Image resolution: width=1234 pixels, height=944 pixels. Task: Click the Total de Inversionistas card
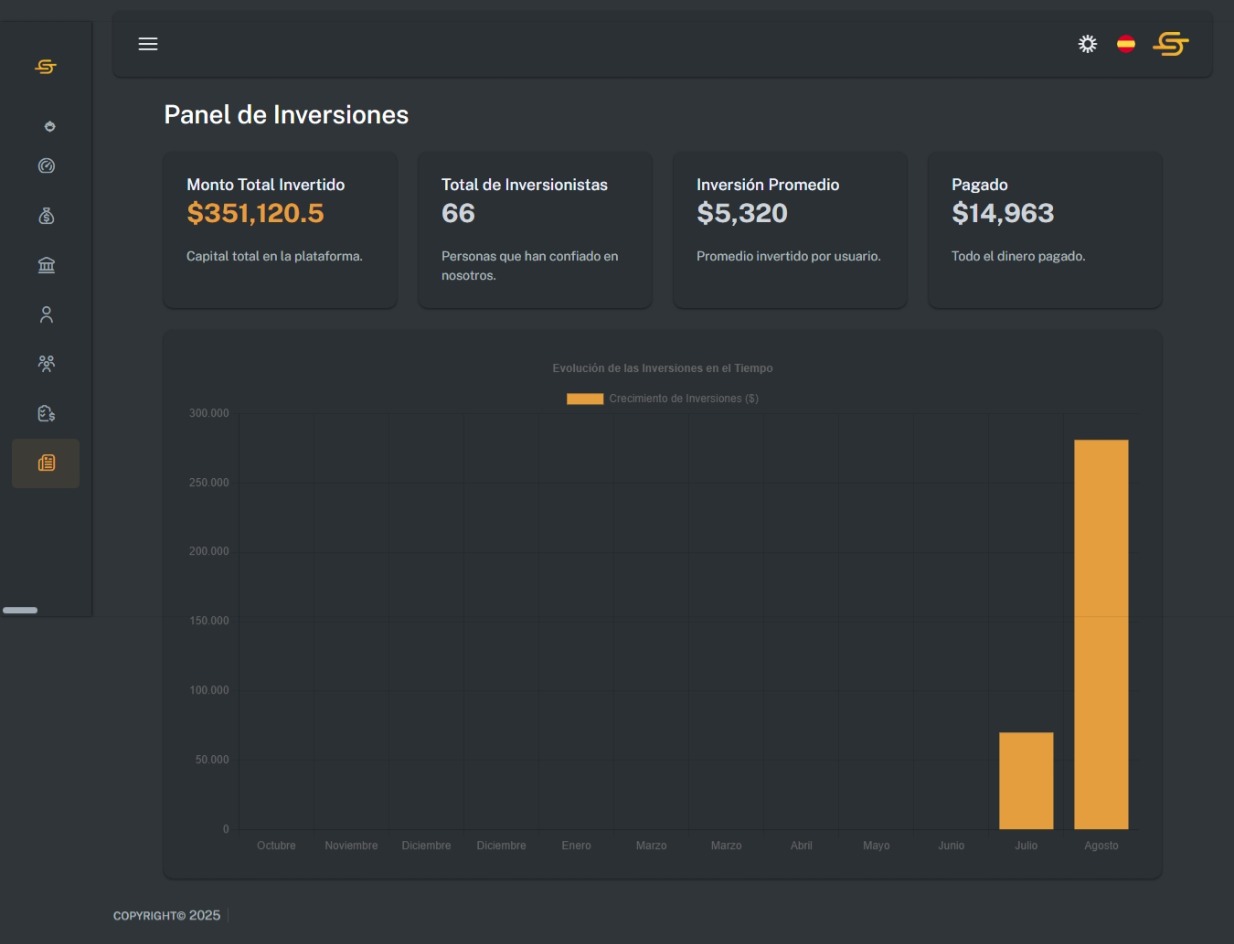click(535, 230)
